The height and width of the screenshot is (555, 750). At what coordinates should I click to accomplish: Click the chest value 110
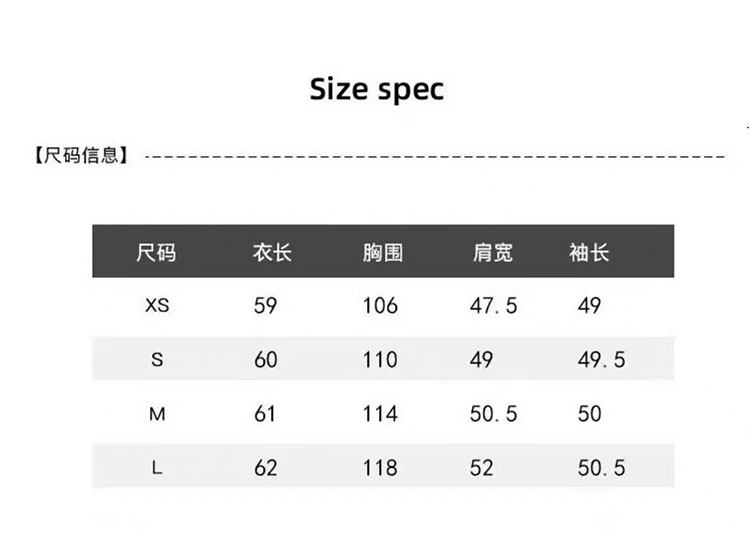tap(380, 360)
